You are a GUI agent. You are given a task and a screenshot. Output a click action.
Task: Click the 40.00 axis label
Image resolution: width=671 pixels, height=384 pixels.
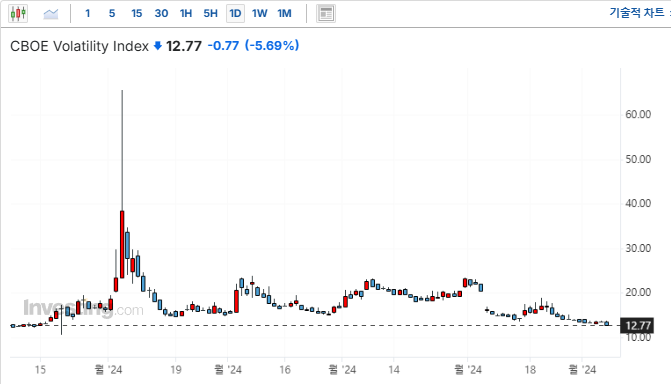click(638, 203)
